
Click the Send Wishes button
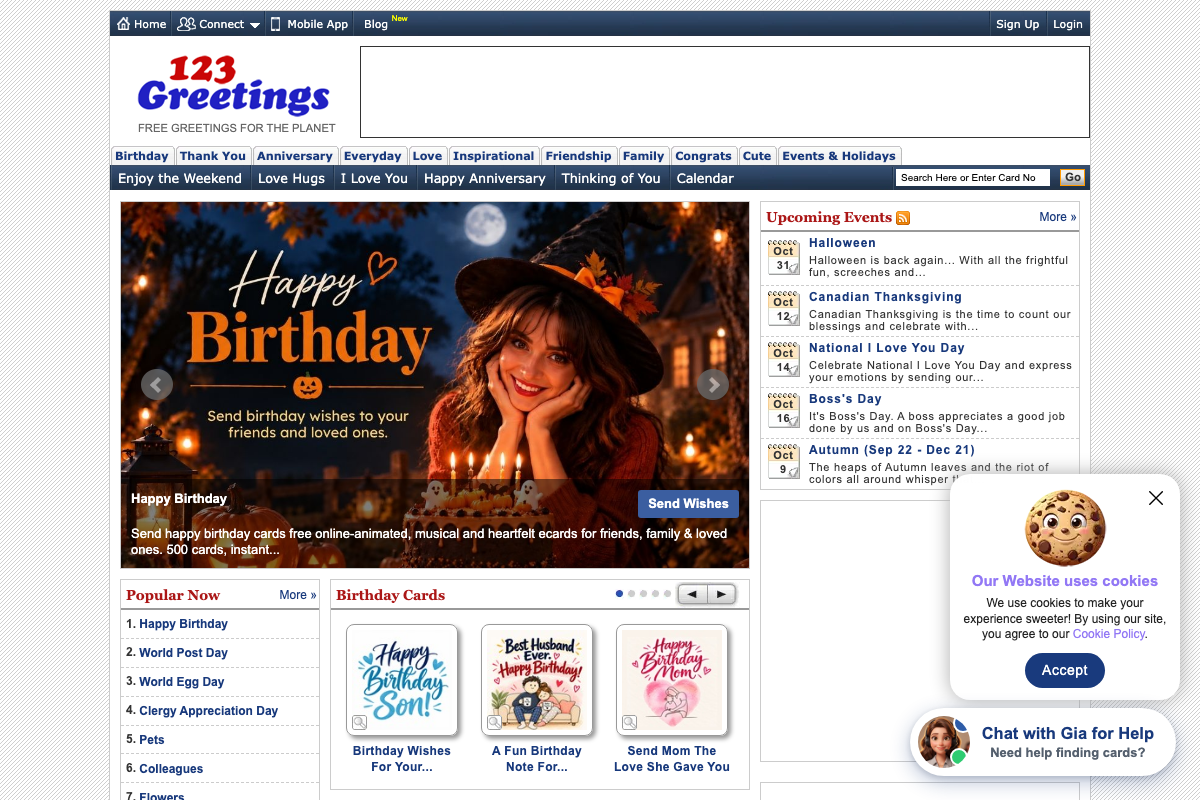[688, 504]
